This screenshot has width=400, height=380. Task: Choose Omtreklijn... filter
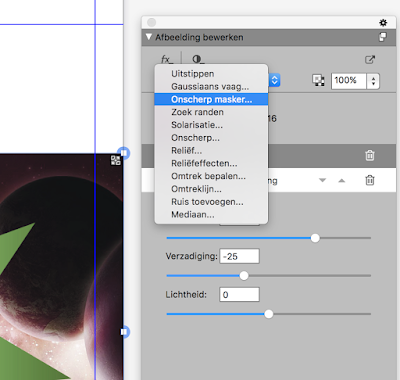[x=211, y=189]
